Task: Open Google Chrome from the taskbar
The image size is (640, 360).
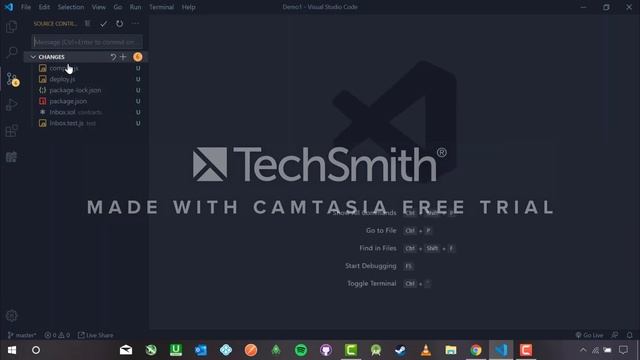Action: pos(476,350)
